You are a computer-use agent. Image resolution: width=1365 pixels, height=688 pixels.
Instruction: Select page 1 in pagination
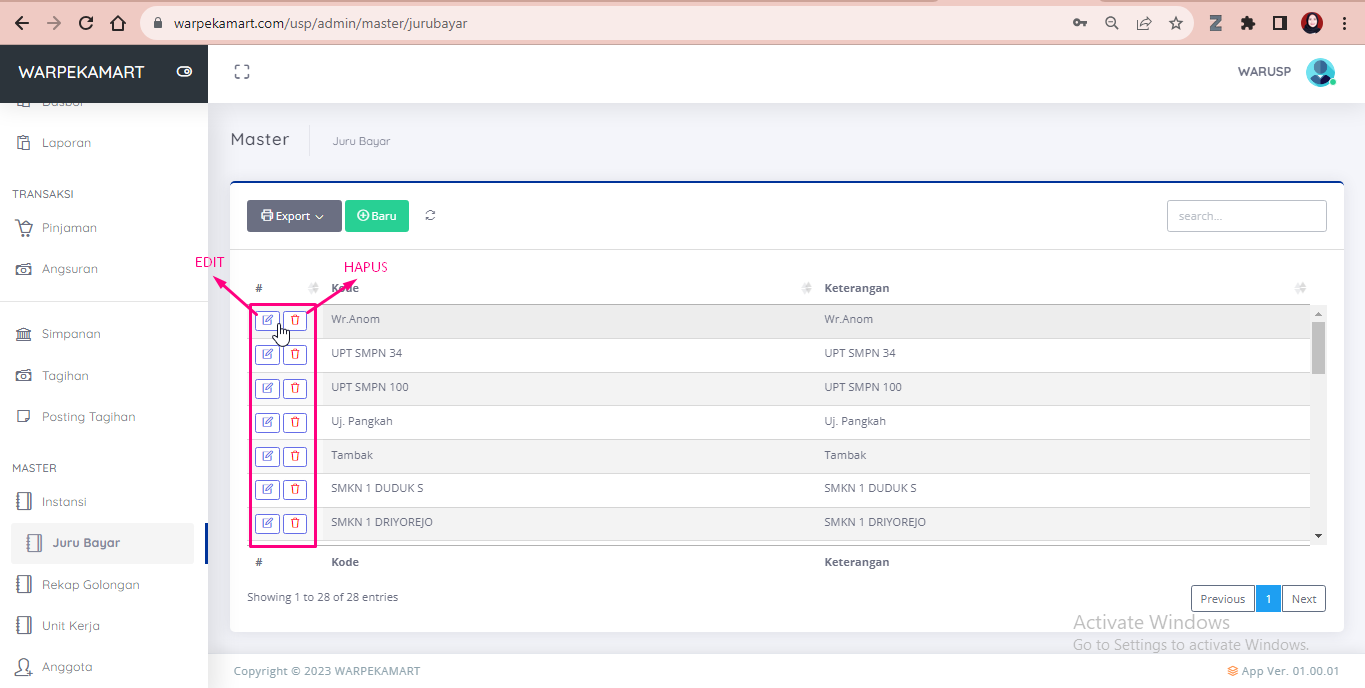click(x=1268, y=599)
